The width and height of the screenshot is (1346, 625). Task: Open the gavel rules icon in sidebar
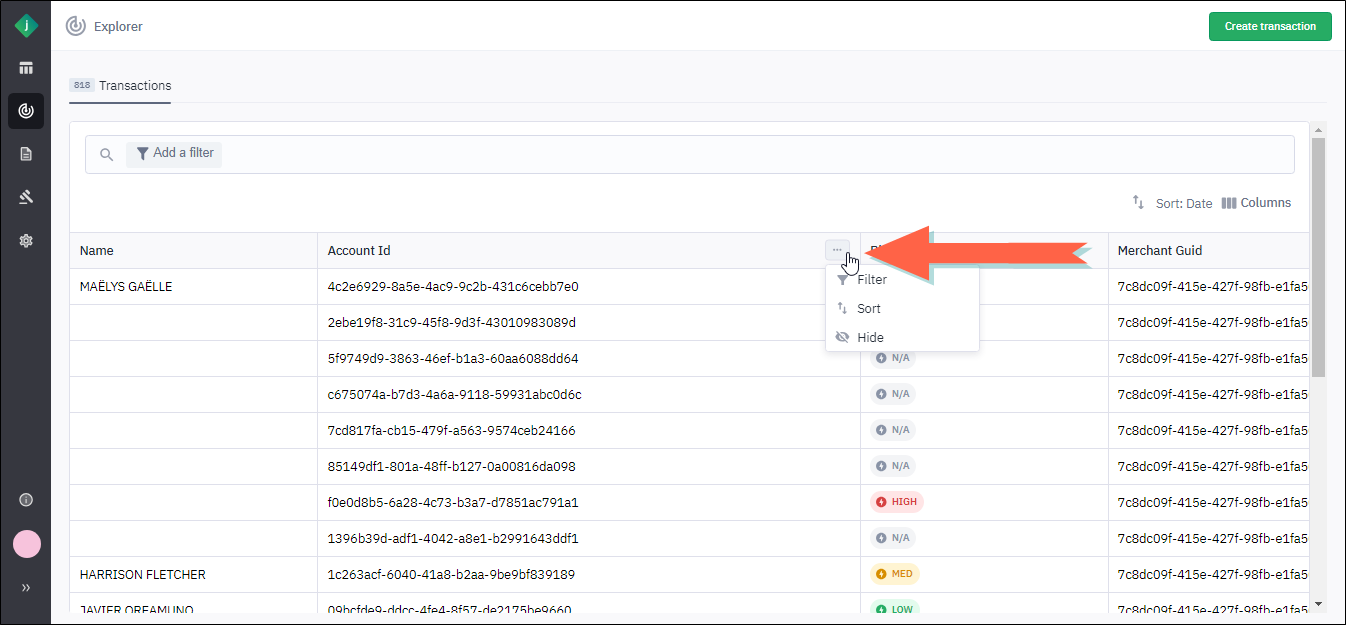coord(26,197)
